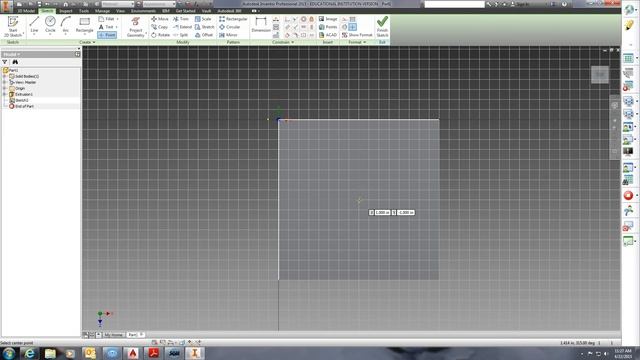Click the browser filter icon

click(x=5, y=62)
